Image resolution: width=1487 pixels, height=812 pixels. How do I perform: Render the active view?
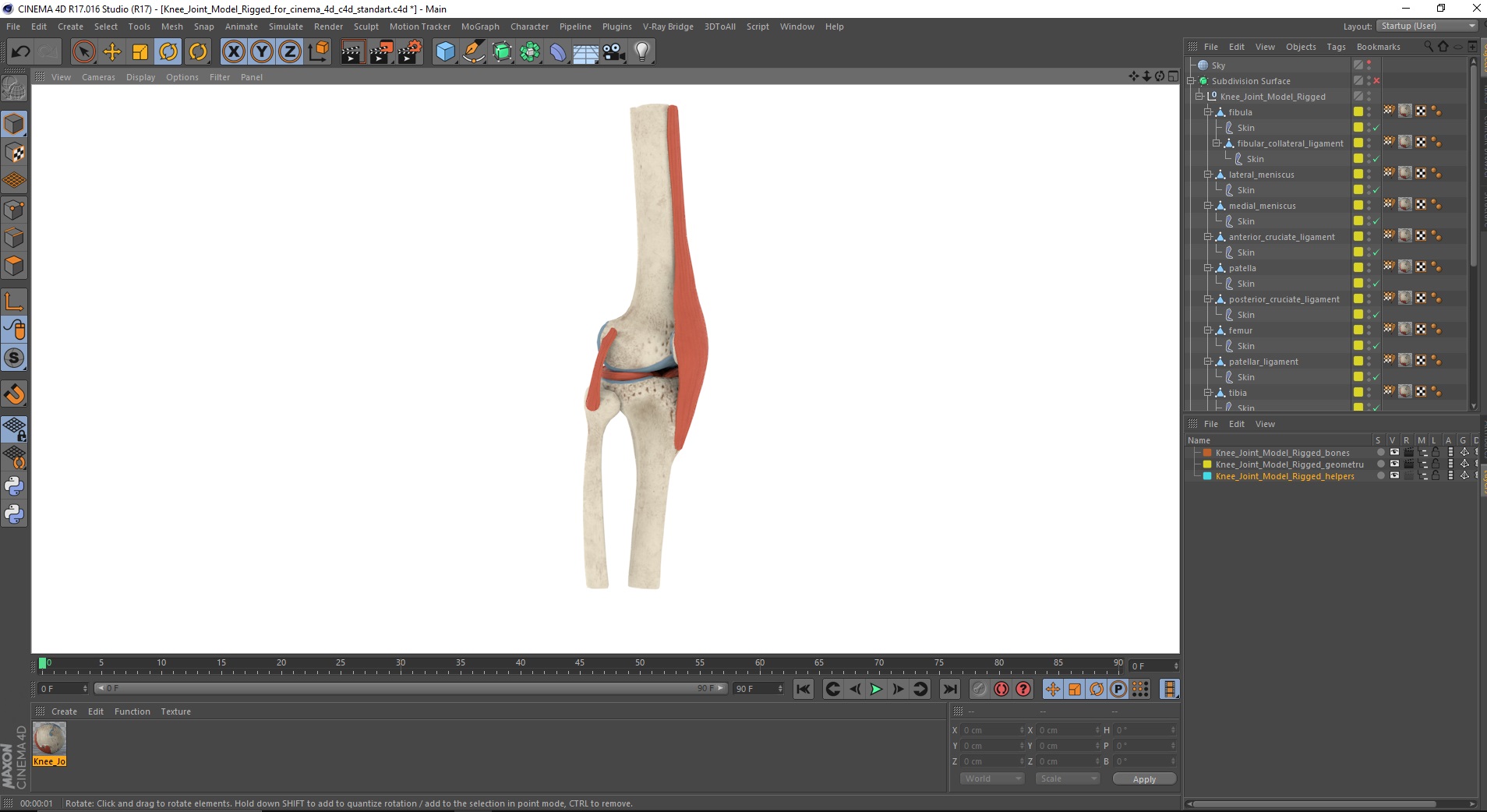point(352,52)
